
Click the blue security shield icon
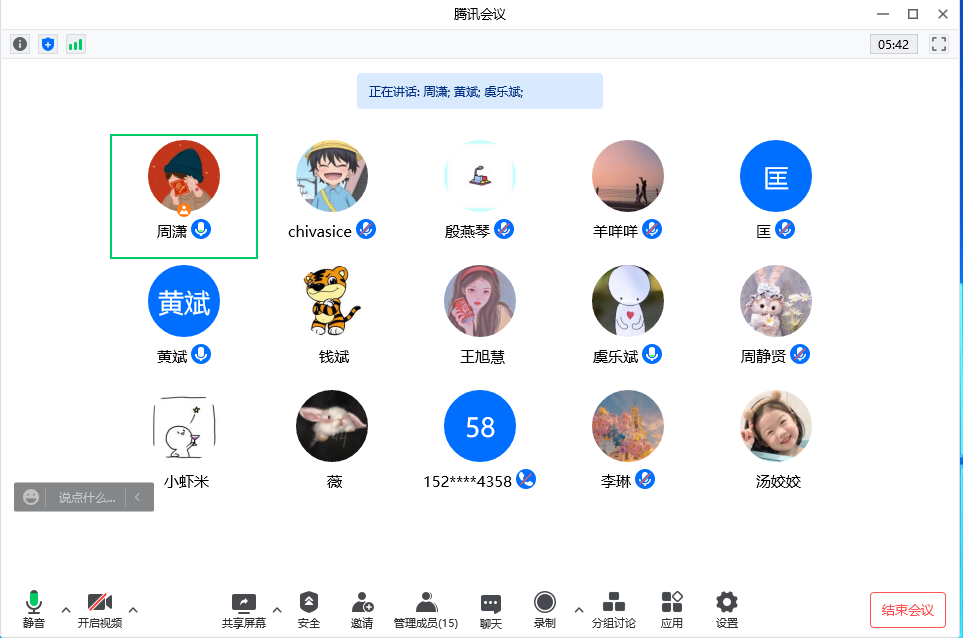[48, 44]
